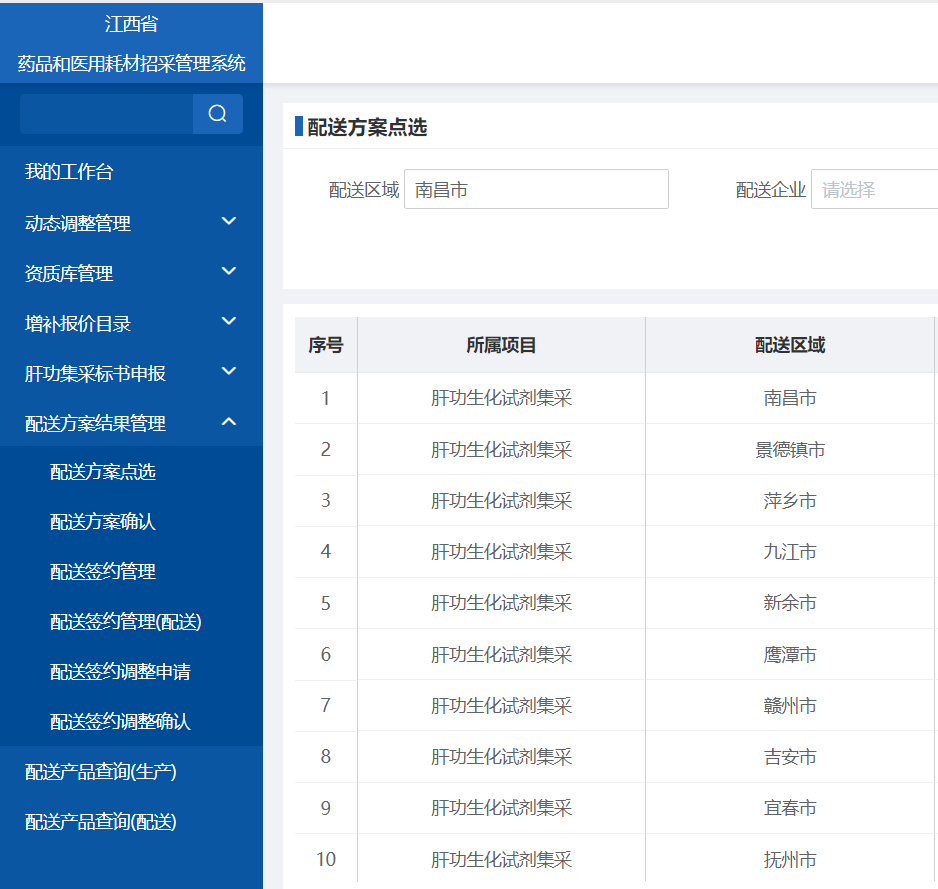Open 配送签约调整申请 submenu item
Image resolution: width=938 pixels, height=889 pixels.
[120, 672]
